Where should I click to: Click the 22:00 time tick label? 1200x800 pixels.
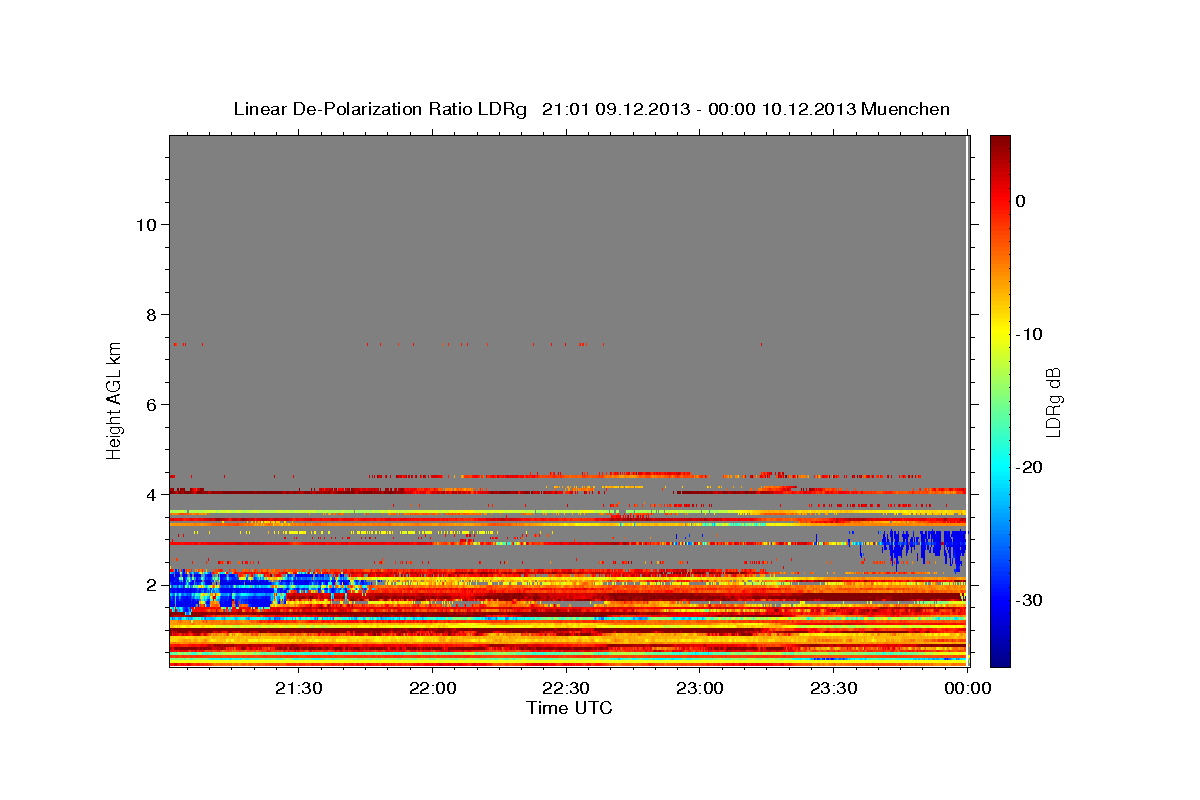[x=432, y=689]
